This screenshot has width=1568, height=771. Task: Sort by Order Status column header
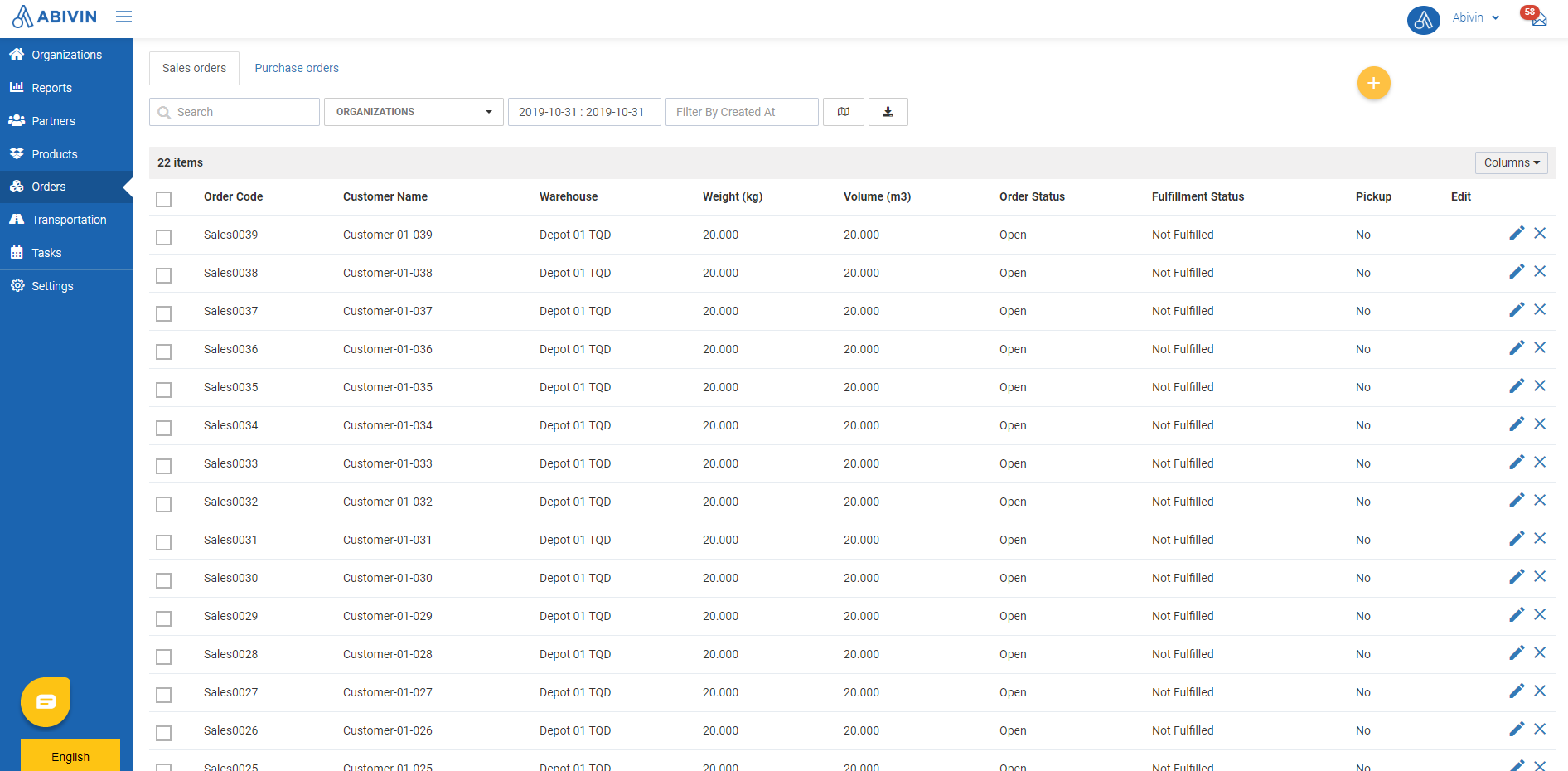click(1032, 196)
